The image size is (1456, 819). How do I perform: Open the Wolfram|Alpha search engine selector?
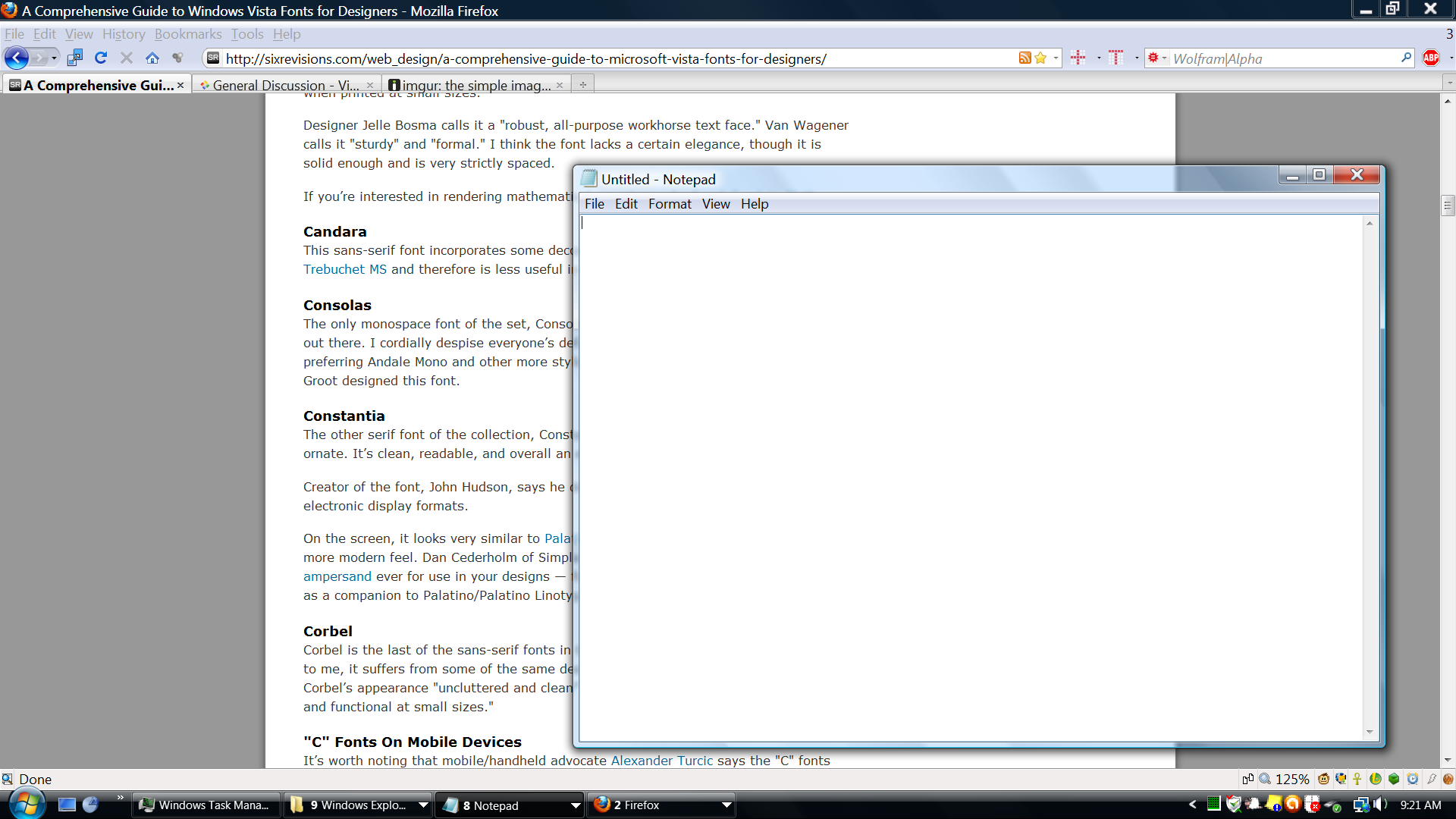1157,58
